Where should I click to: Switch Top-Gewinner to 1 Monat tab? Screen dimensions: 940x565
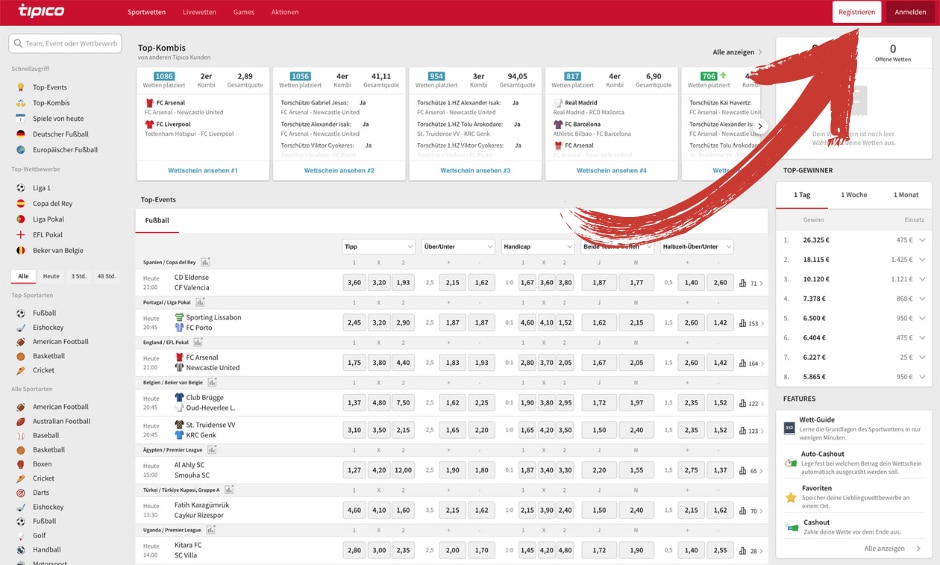[x=906, y=195]
